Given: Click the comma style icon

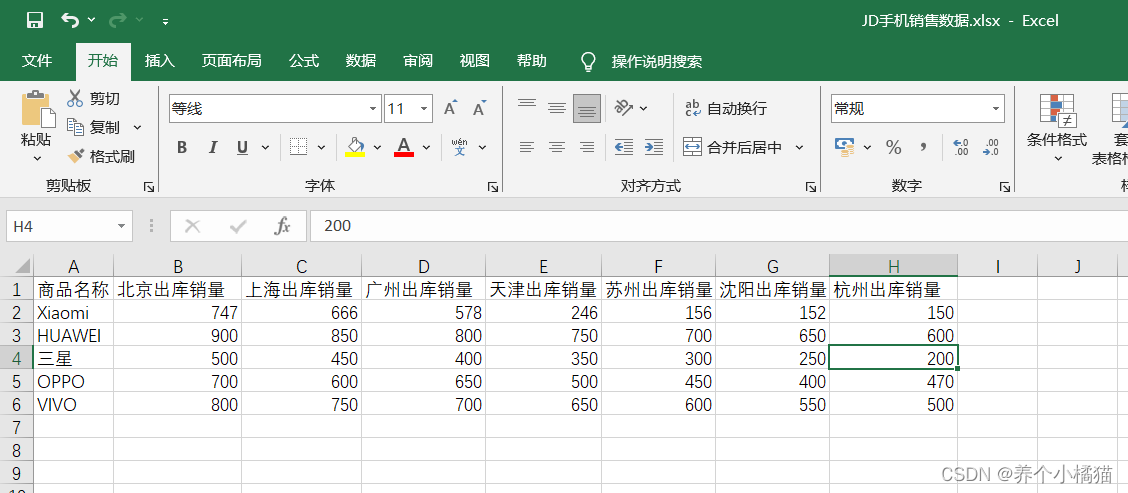Looking at the screenshot, I should click(924, 148).
